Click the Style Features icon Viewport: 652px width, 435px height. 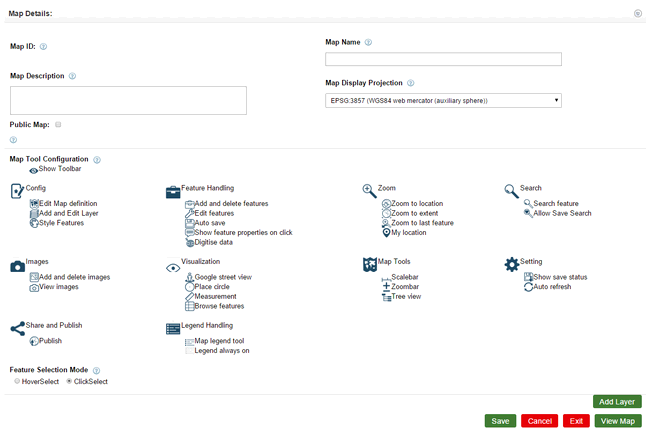click(34, 223)
